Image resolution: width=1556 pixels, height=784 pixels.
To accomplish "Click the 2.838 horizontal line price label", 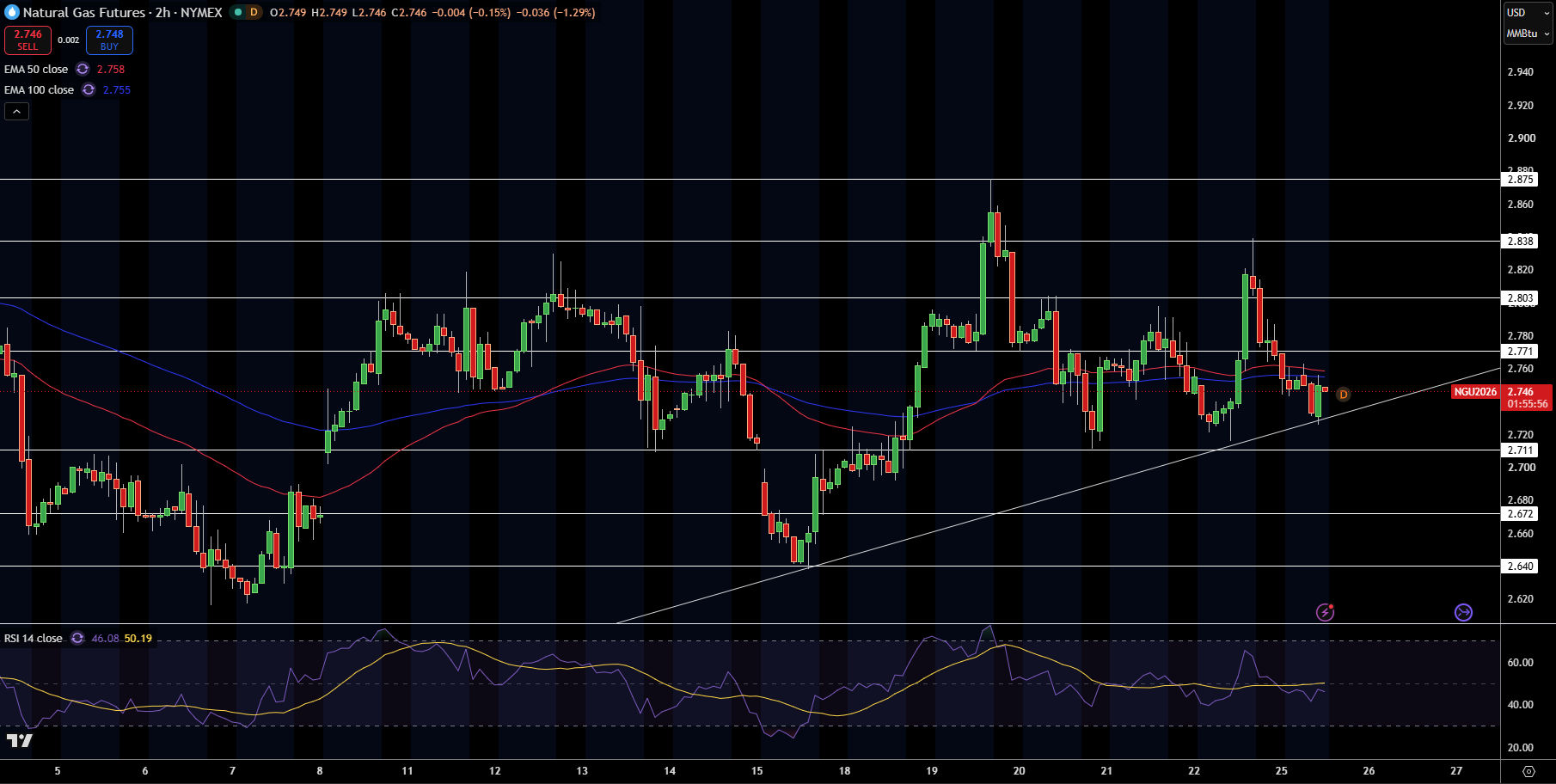I will (x=1520, y=242).
